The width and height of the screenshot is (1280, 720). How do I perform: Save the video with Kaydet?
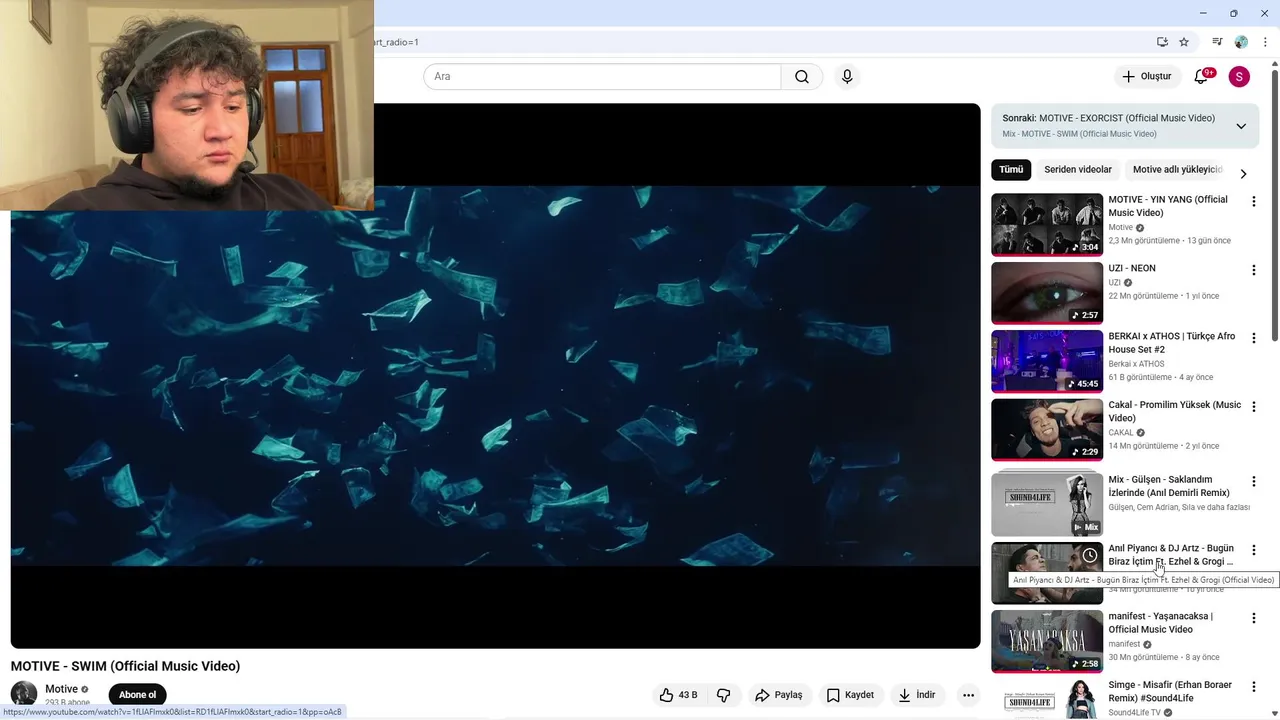850,695
